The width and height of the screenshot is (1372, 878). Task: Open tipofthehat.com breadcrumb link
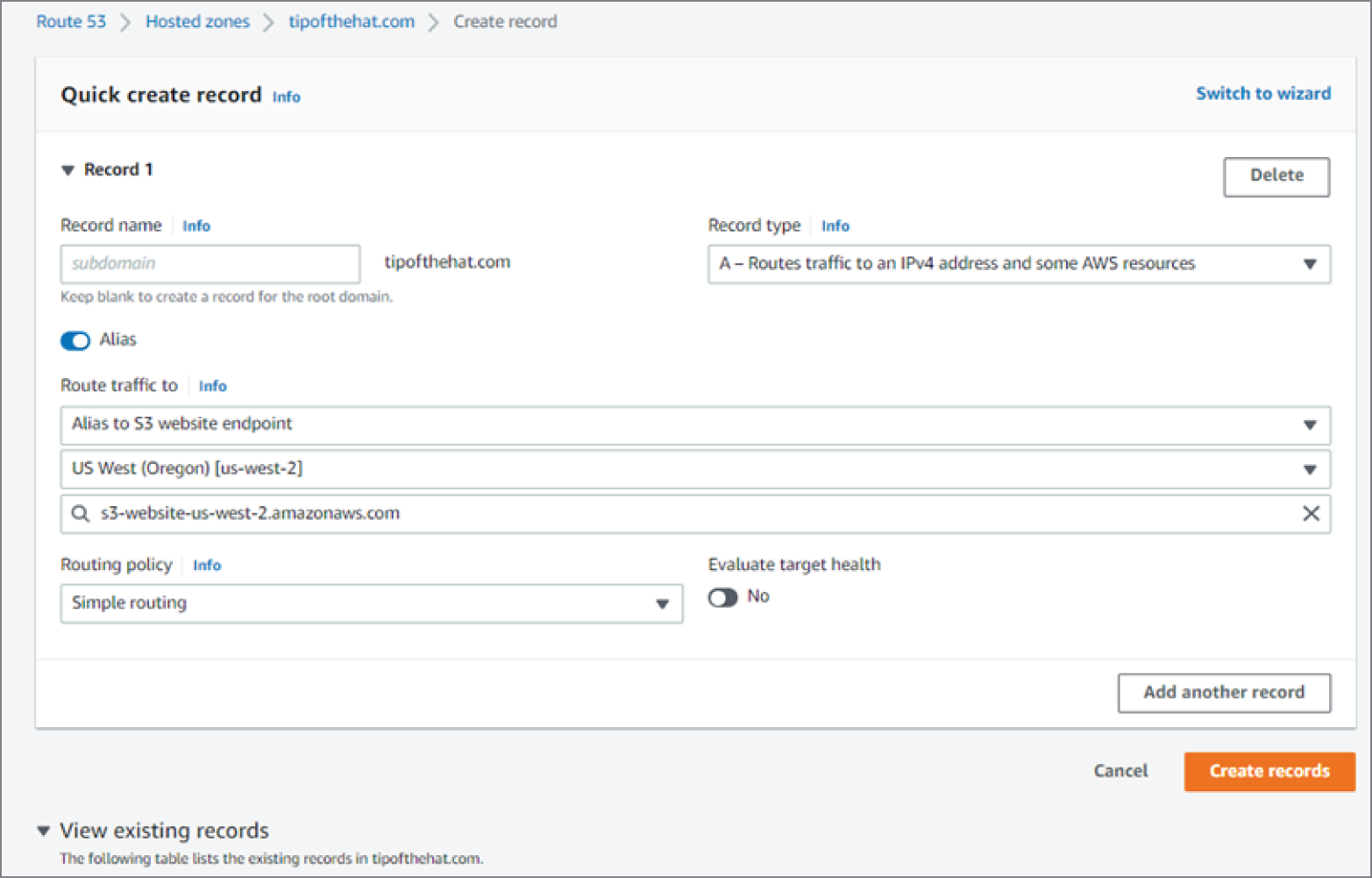point(352,22)
